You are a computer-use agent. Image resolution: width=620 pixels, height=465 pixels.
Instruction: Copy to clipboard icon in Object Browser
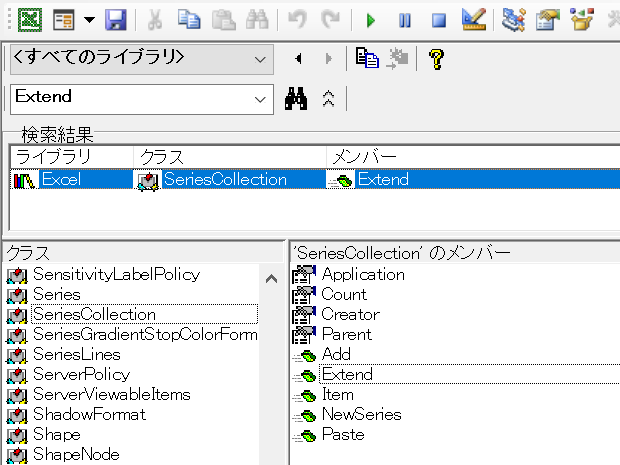367,59
